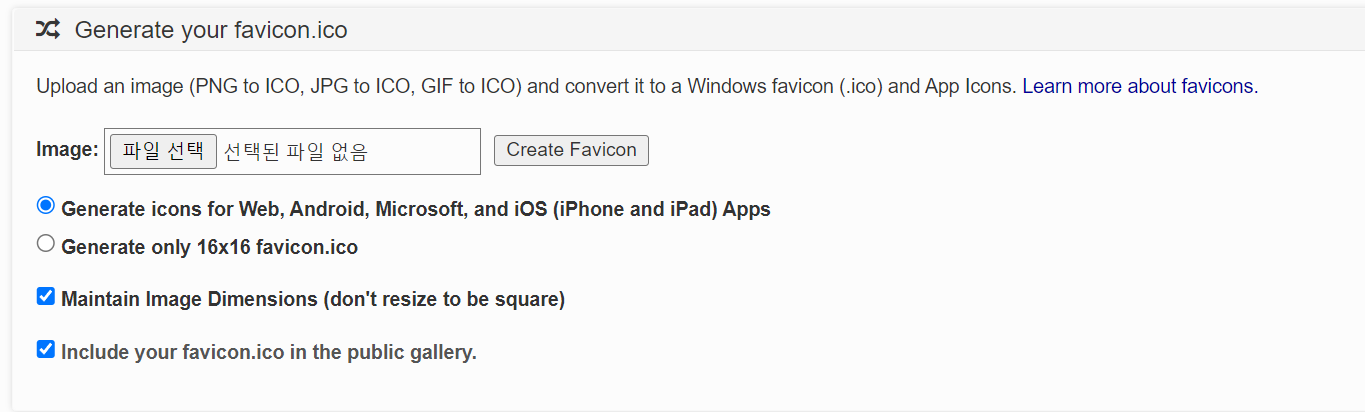1365x412 pixels.
Task: Click the (don't resize to be square) text
Action: point(444,299)
